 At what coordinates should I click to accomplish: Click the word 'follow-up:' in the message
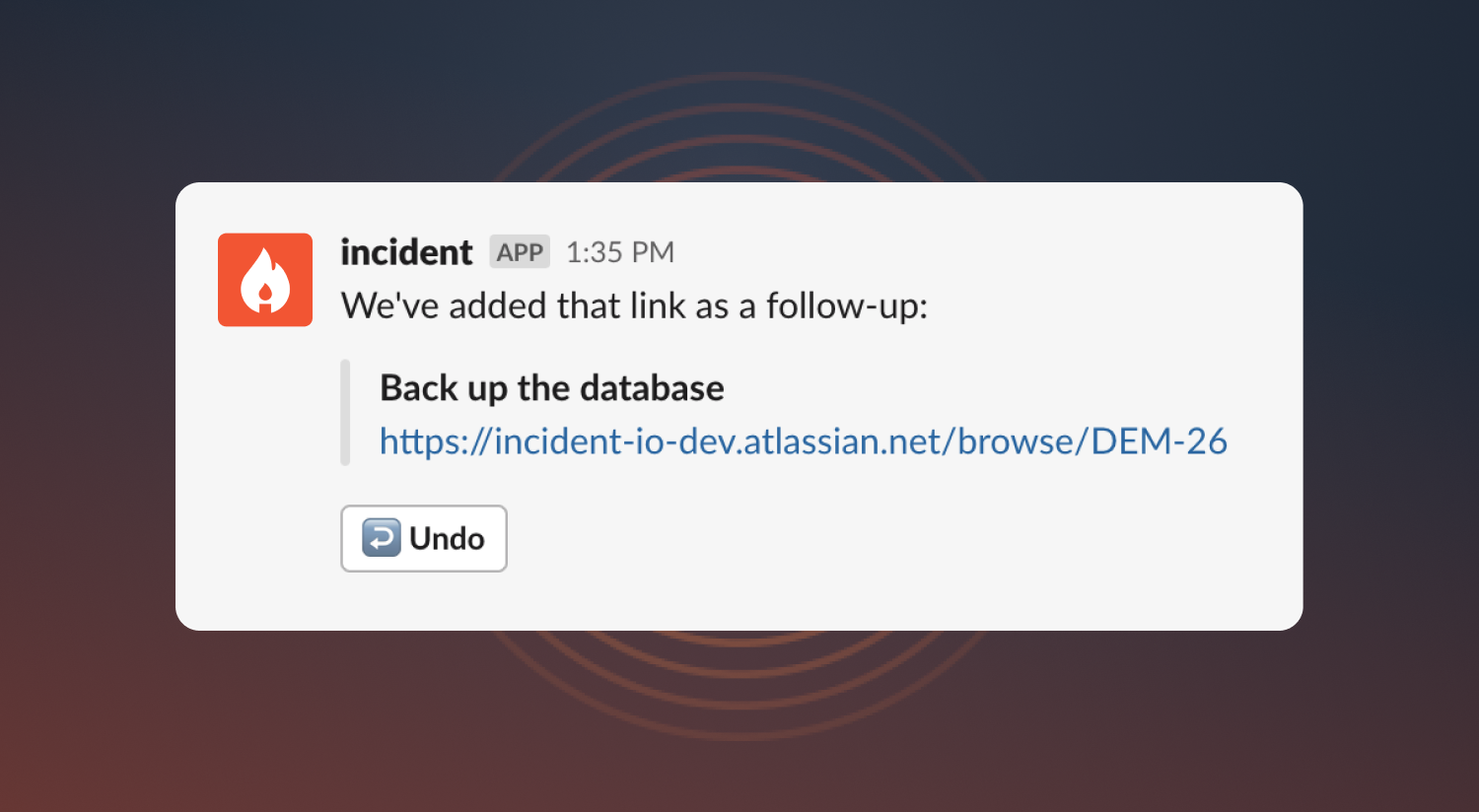tap(847, 306)
